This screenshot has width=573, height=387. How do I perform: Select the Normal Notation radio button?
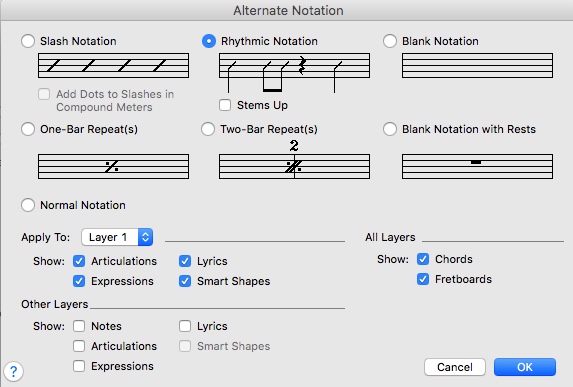click(x=28, y=205)
